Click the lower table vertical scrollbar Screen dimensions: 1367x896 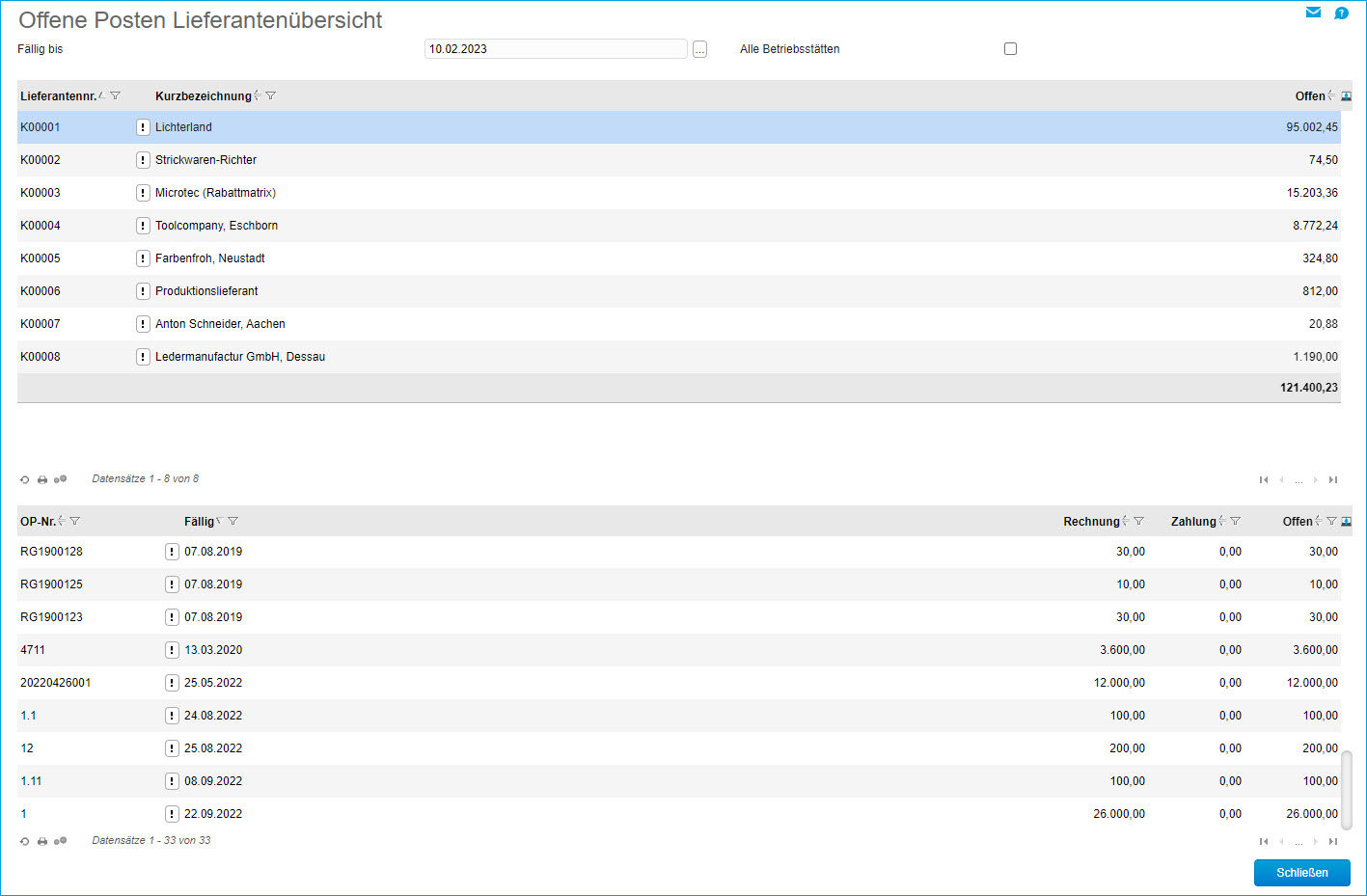click(1347, 789)
